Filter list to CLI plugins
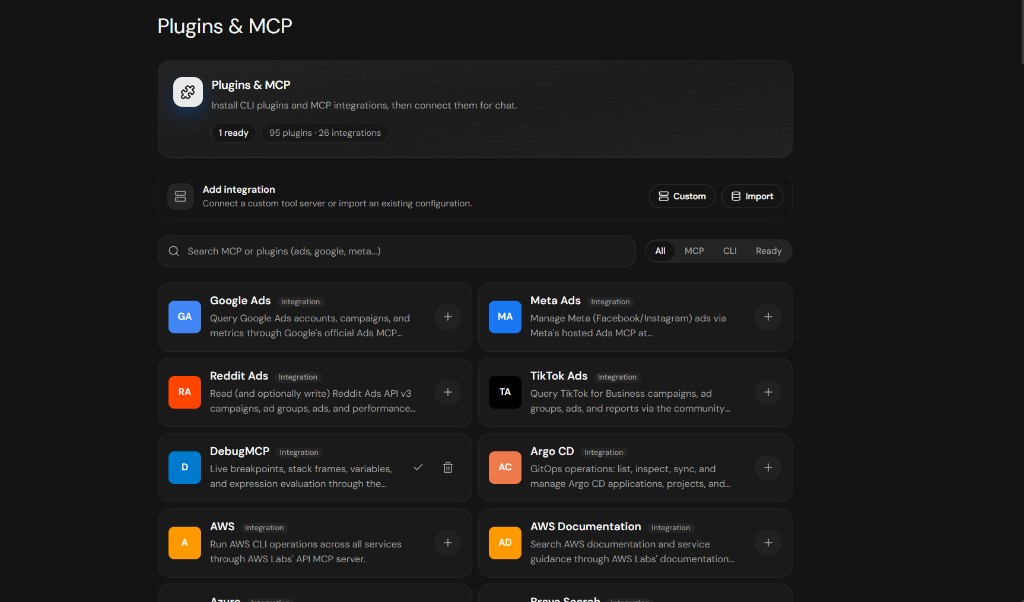 (x=729, y=251)
